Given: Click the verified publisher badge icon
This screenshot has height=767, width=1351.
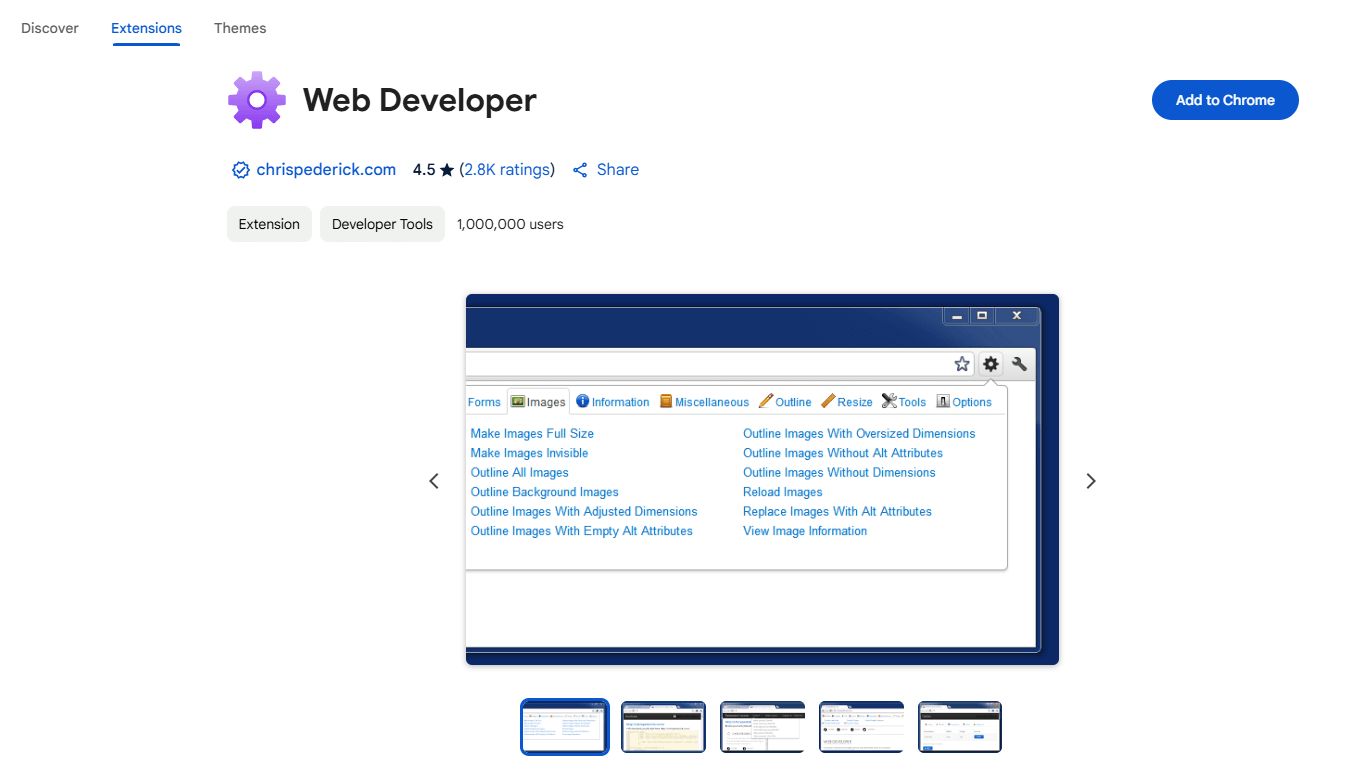Looking at the screenshot, I should pos(240,170).
